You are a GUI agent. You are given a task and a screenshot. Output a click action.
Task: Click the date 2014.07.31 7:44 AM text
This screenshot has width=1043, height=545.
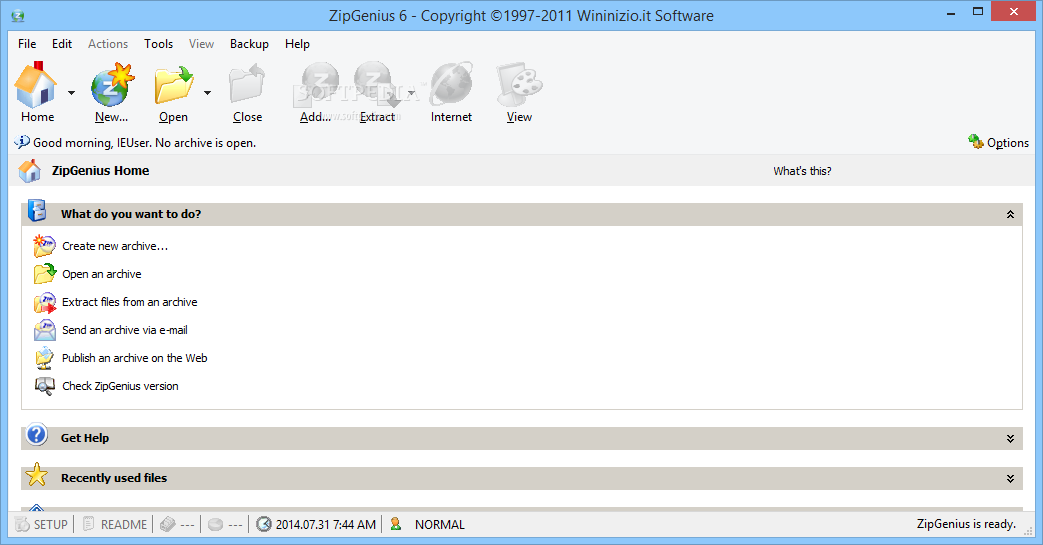coord(326,524)
